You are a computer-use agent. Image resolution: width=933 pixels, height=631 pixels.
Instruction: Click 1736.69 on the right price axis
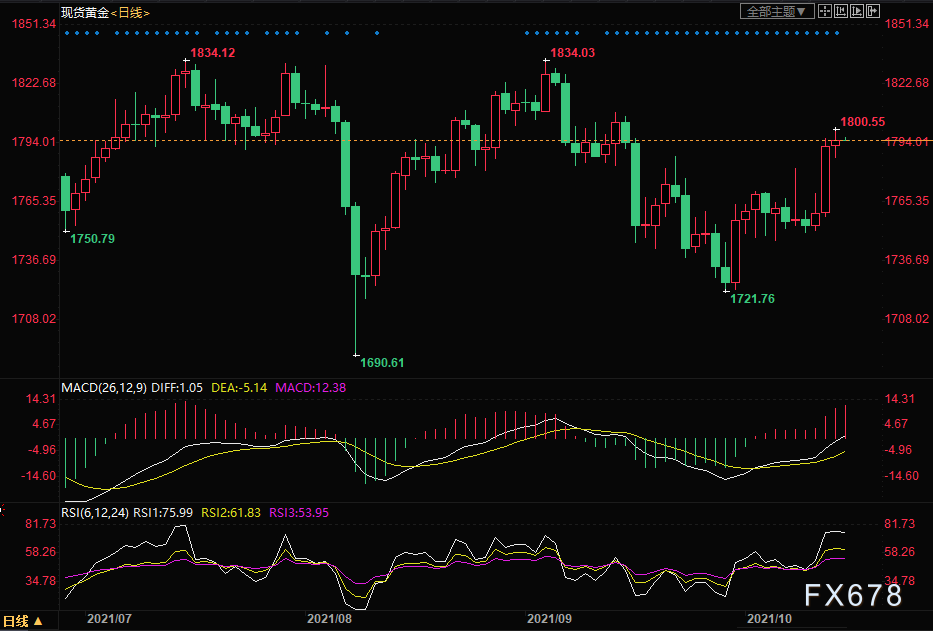click(907, 260)
